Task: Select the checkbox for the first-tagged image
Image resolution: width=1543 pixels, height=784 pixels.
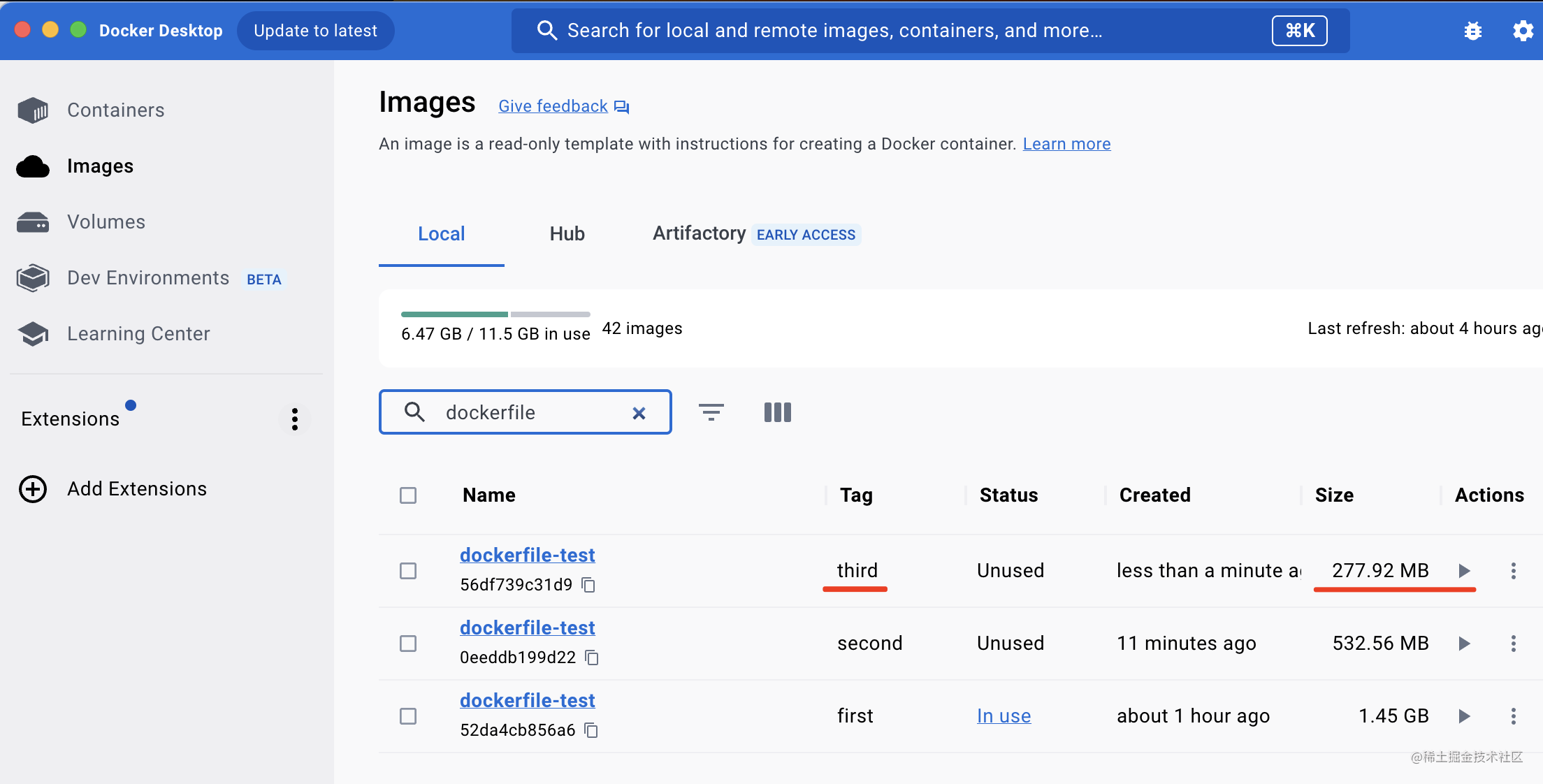Action: click(408, 716)
